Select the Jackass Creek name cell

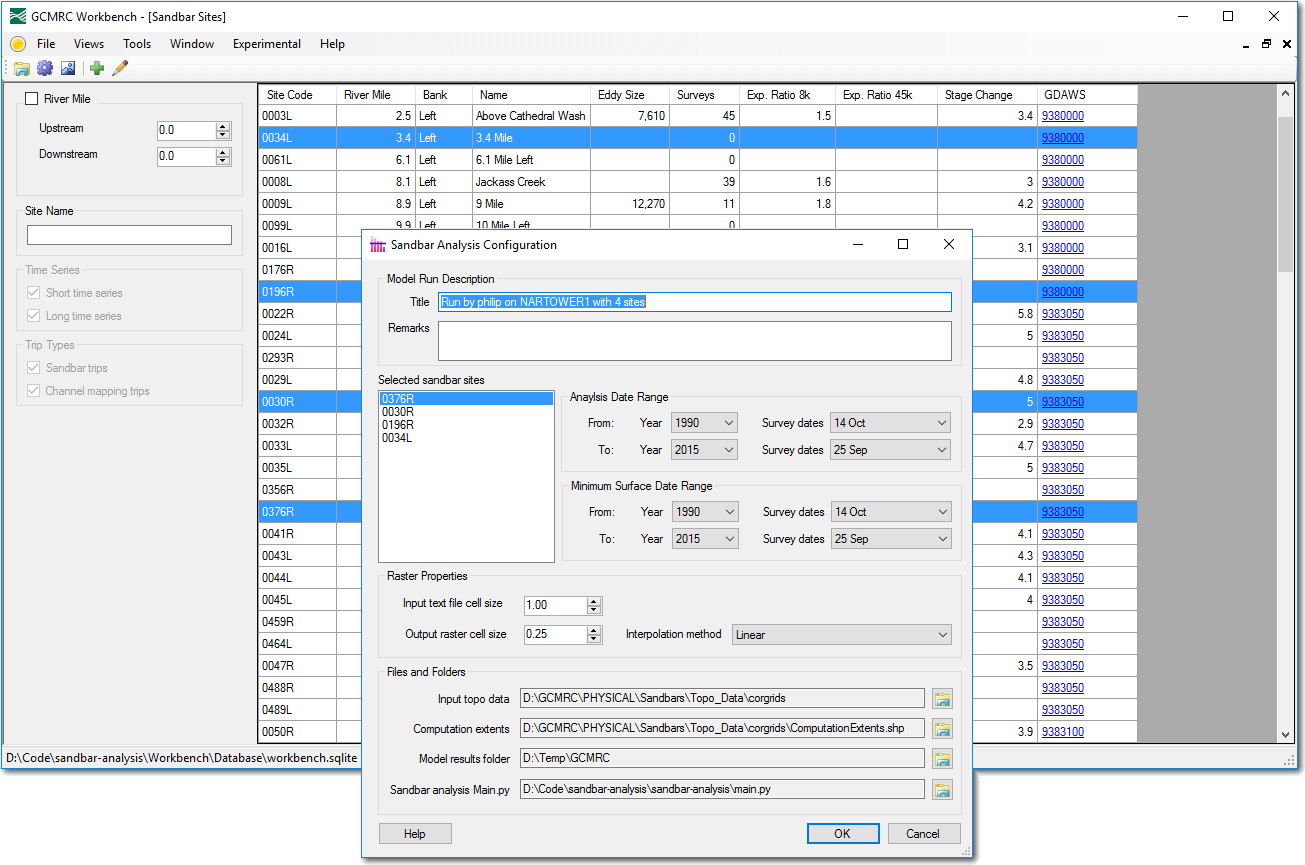[x=531, y=182]
